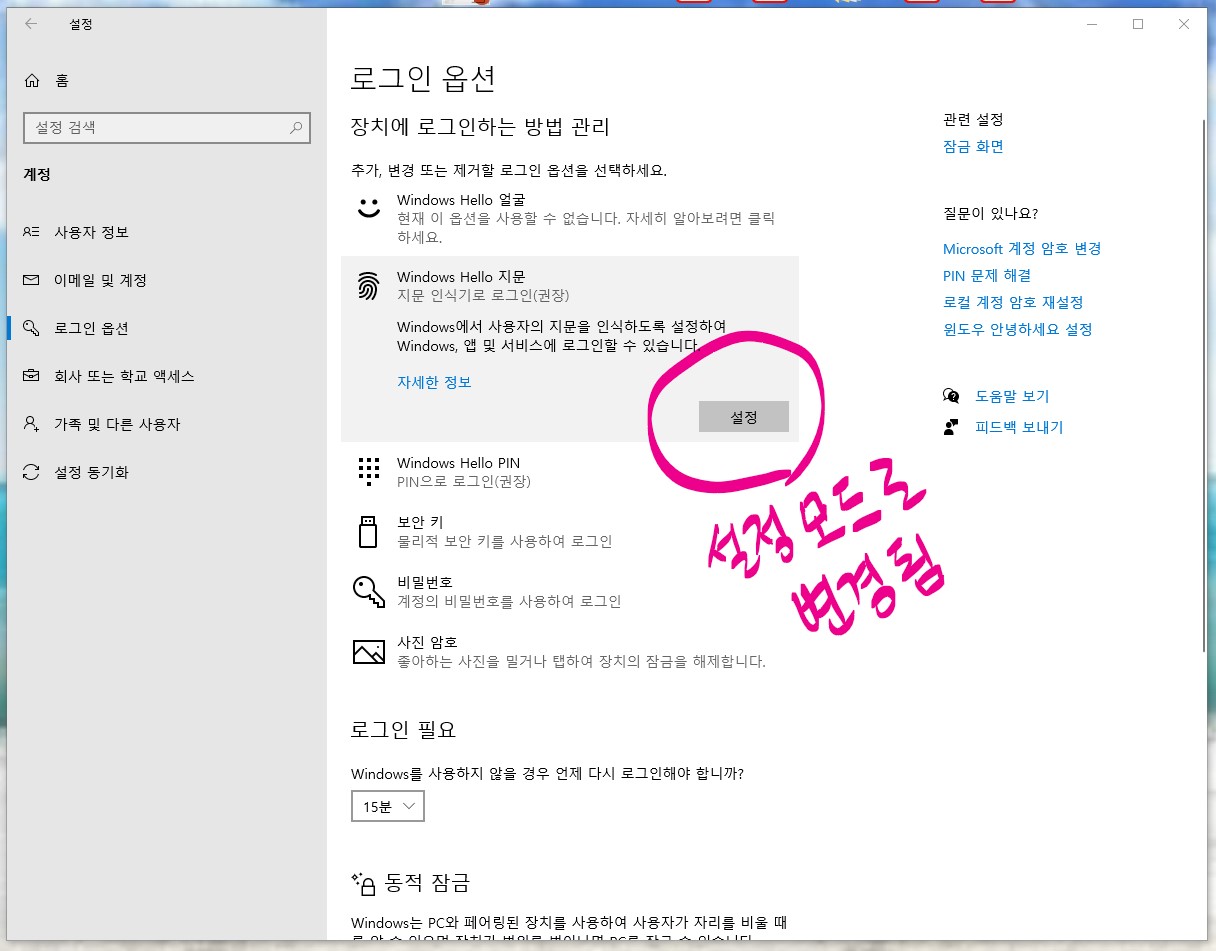
Task: Click the 사진 암호 picture icon
Action: pos(369,651)
